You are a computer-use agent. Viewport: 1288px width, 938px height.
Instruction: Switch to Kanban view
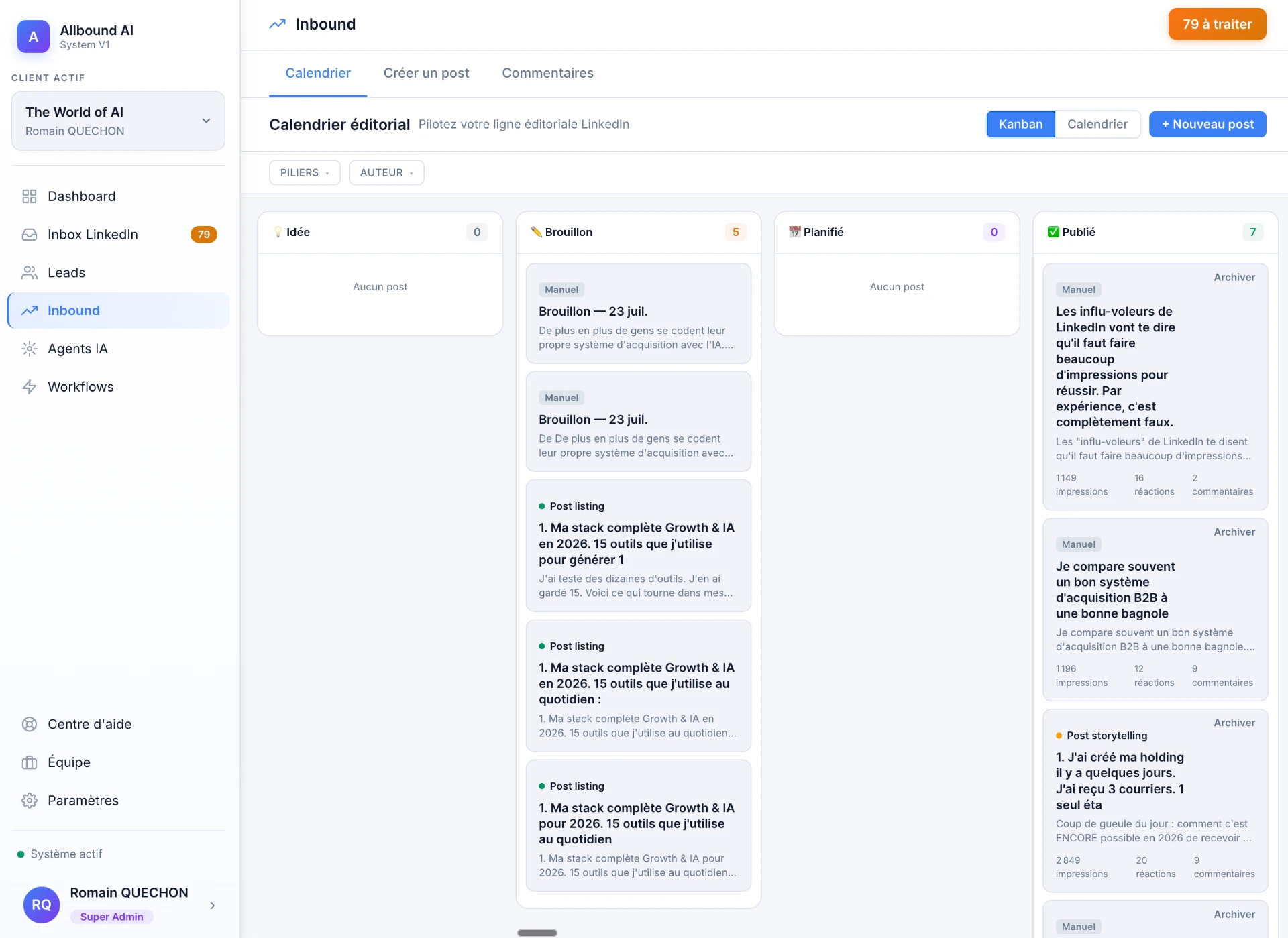coord(1020,124)
